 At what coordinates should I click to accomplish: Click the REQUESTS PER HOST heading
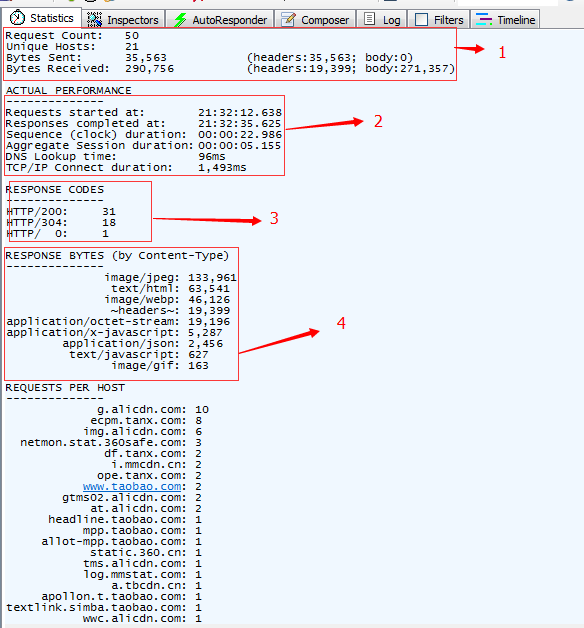[65, 388]
